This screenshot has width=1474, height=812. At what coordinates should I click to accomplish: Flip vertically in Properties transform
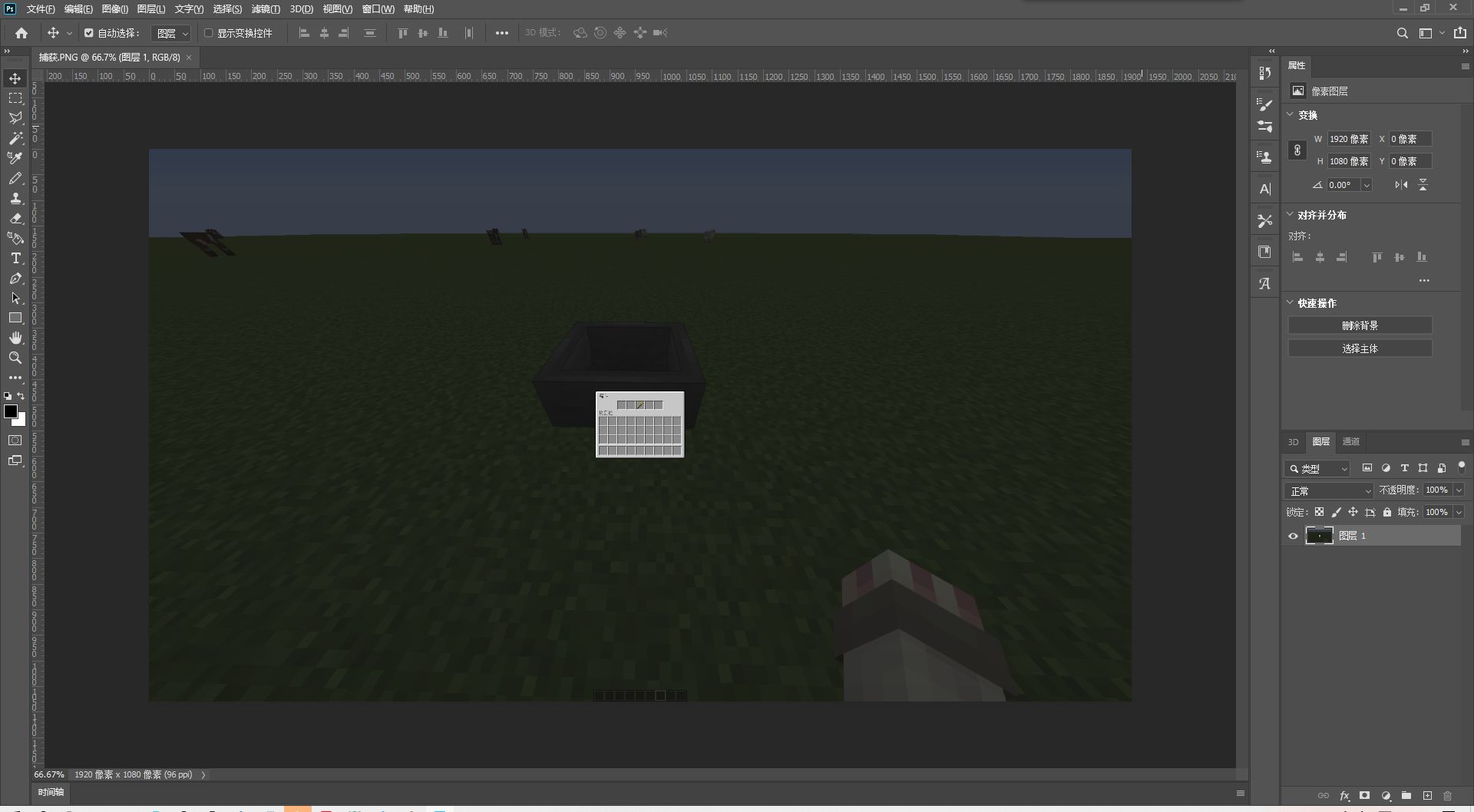point(1423,185)
